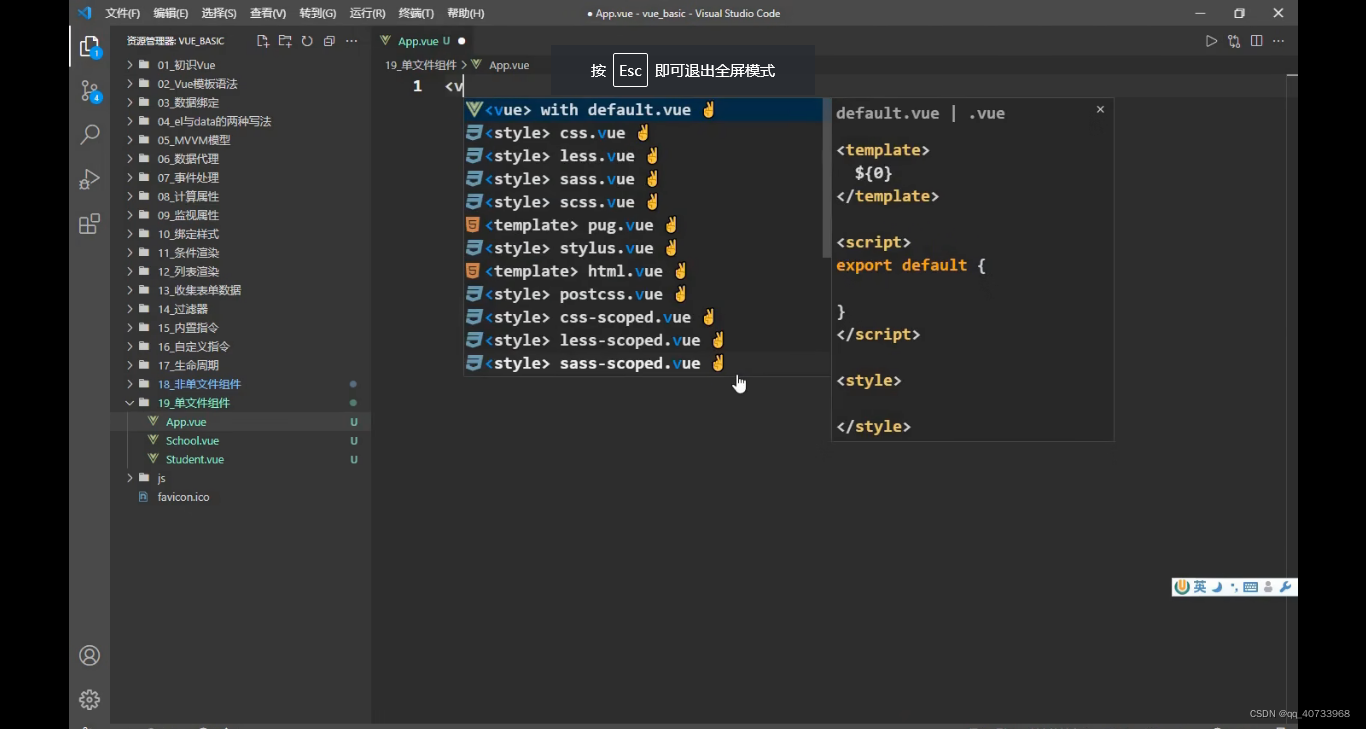
Task: Click the IME moon icon
Action: (x=1217, y=587)
